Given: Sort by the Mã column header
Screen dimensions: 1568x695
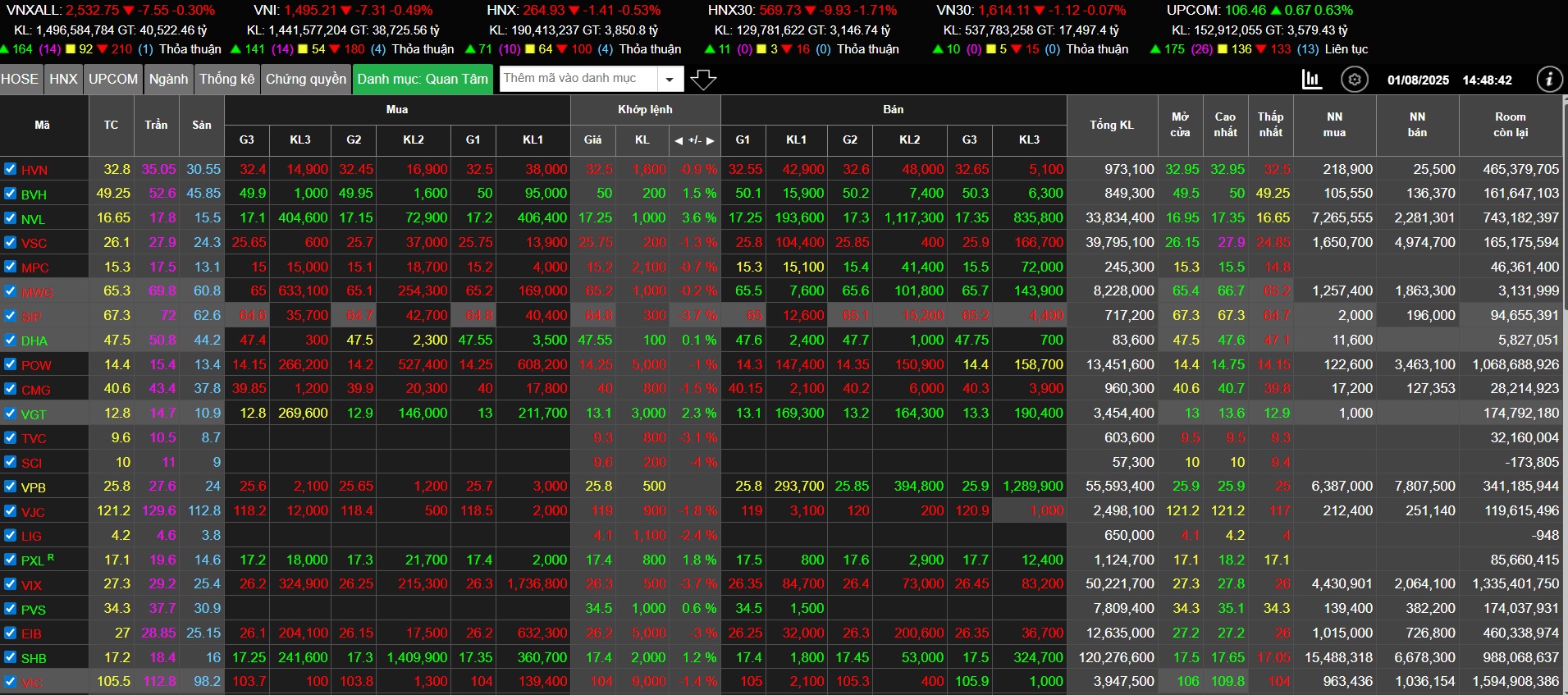Looking at the screenshot, I should (x=43, y=125).
